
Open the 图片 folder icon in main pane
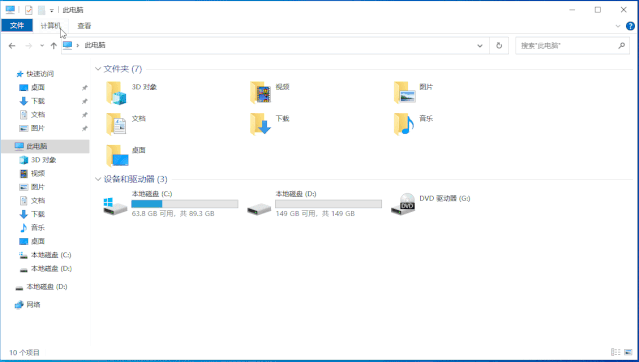(404, 93)
